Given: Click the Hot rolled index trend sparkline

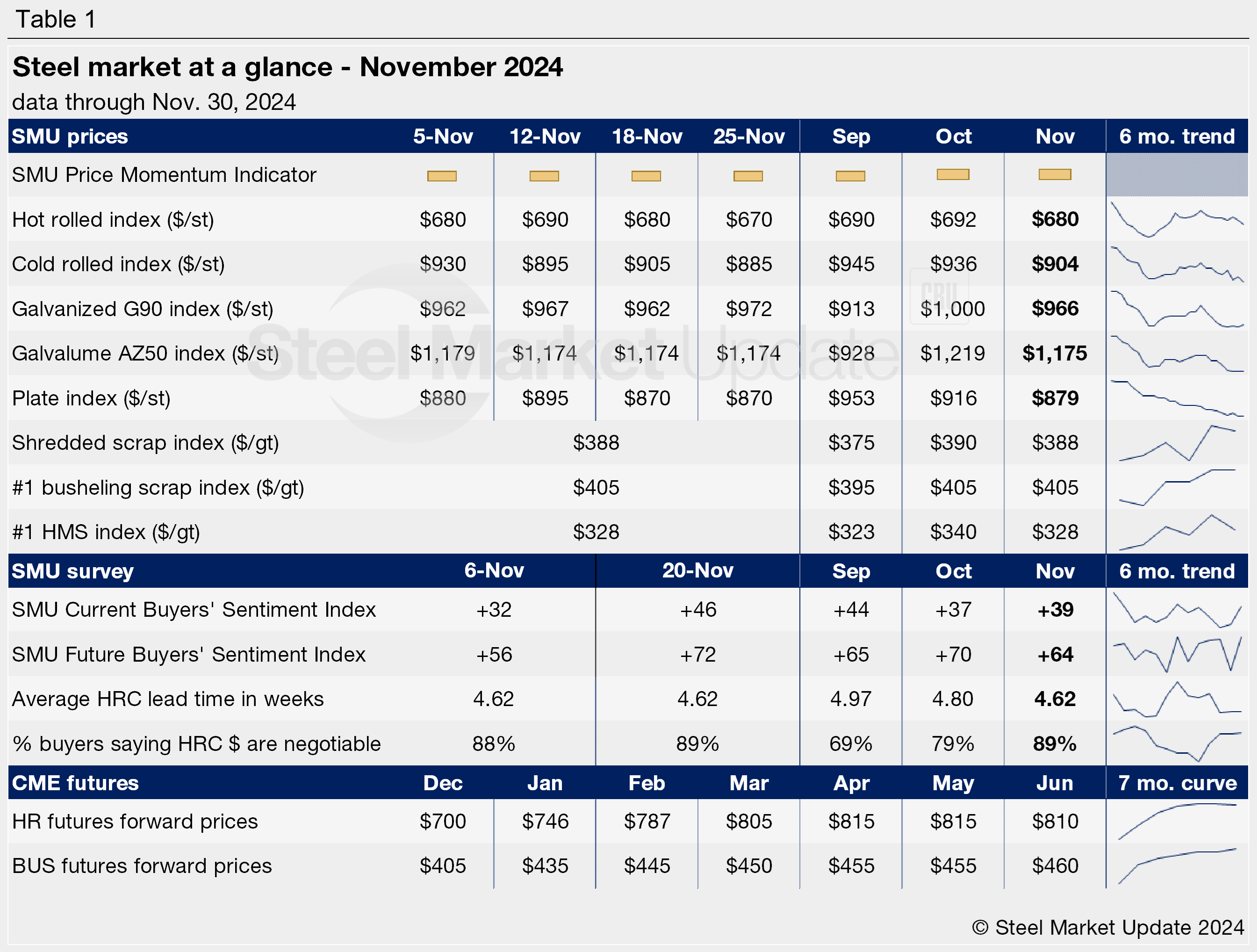Looking at the screenshot, I should [x=1176, y=219].
